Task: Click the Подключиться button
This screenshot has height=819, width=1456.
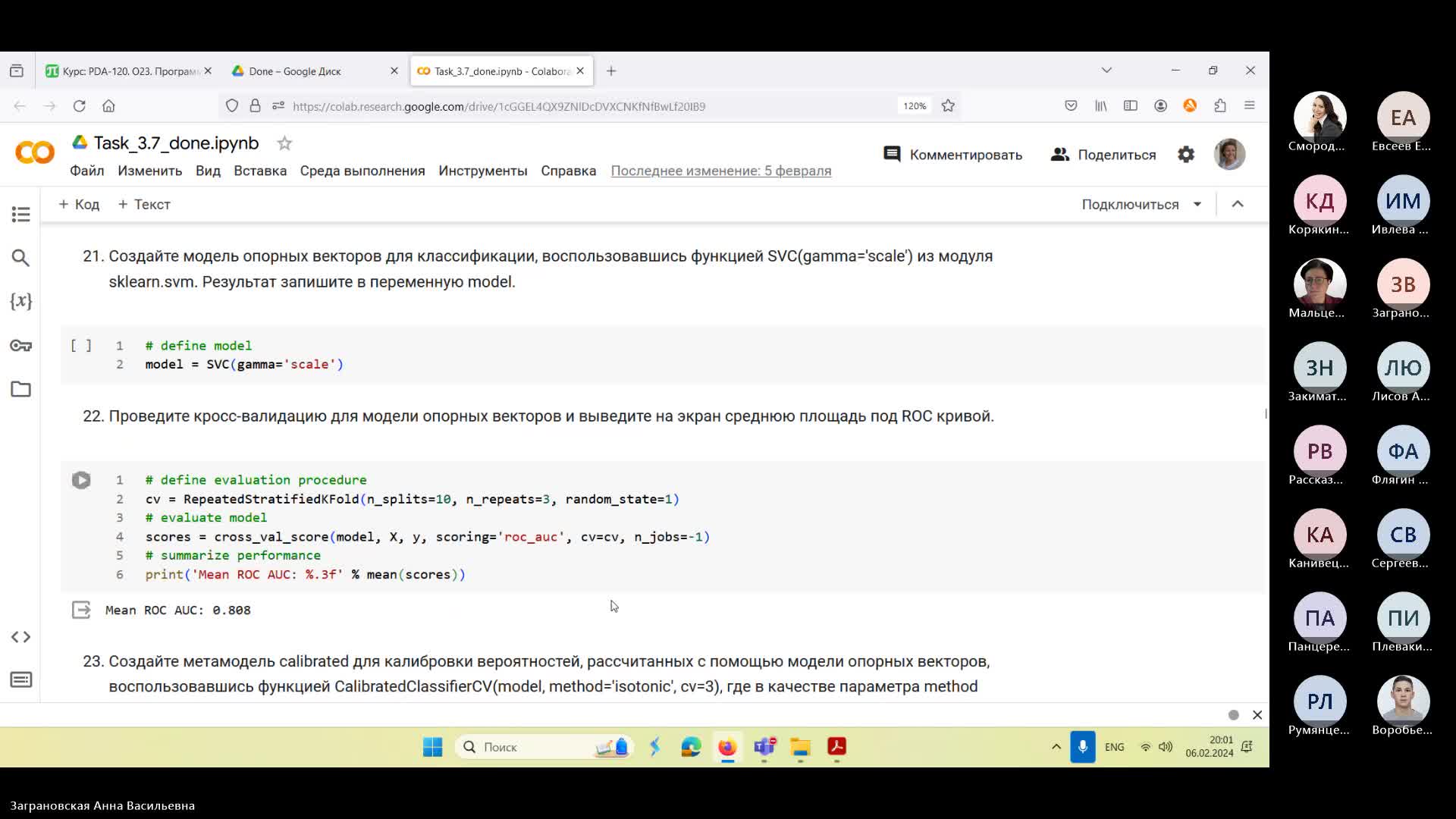Action: click(1130, 204)
